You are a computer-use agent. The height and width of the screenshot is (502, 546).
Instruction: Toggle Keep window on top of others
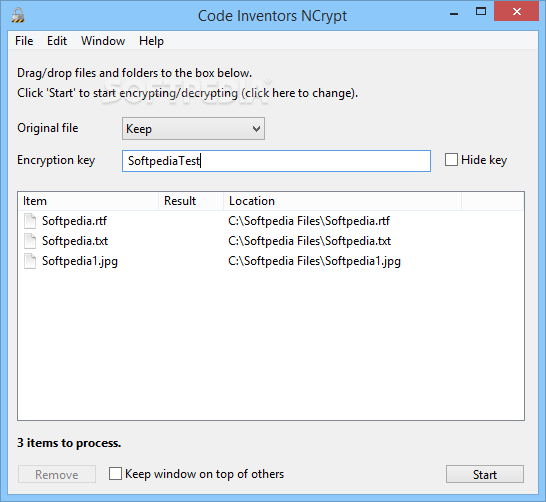[115, 474]
